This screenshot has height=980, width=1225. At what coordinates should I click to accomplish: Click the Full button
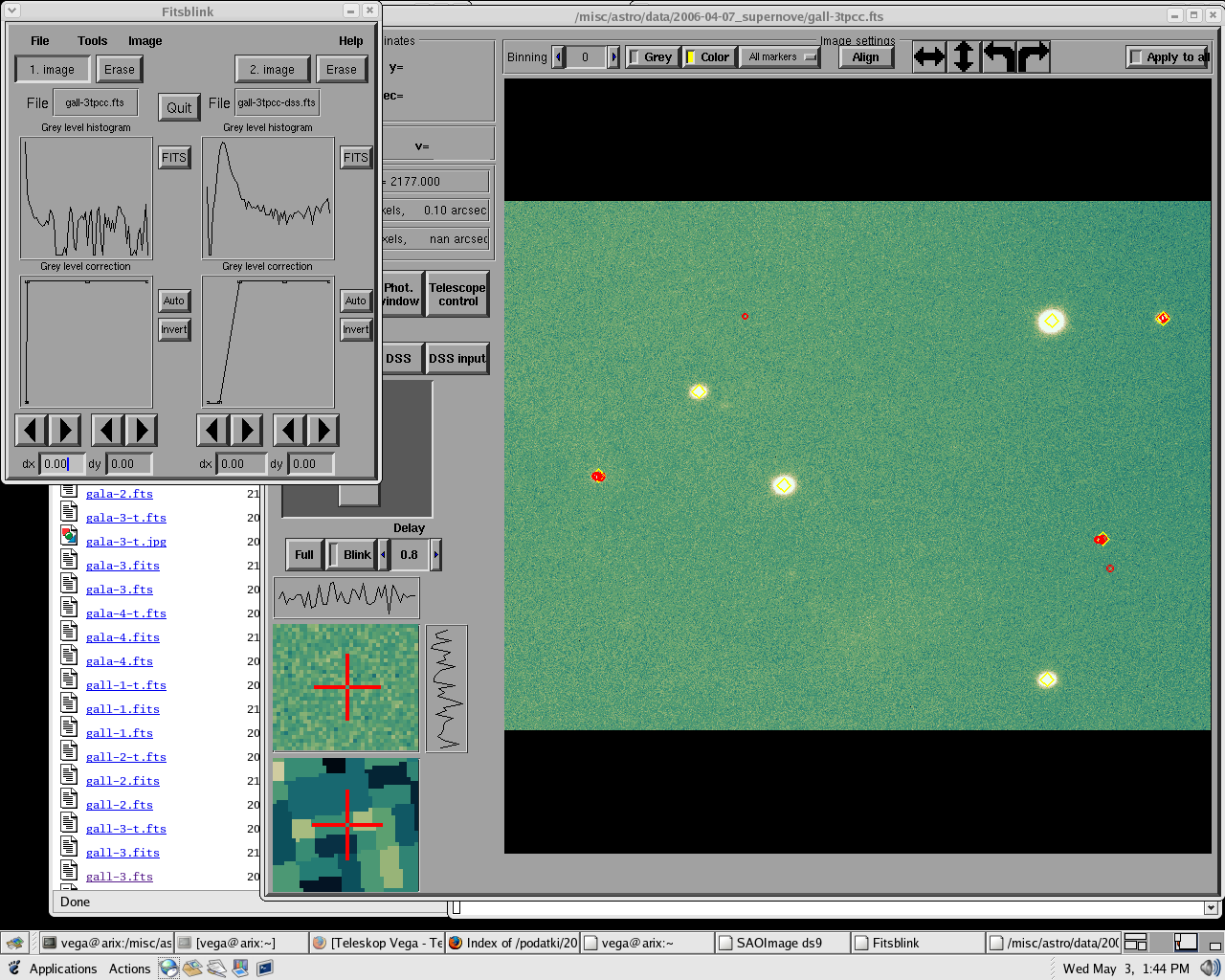click(303, 555)
